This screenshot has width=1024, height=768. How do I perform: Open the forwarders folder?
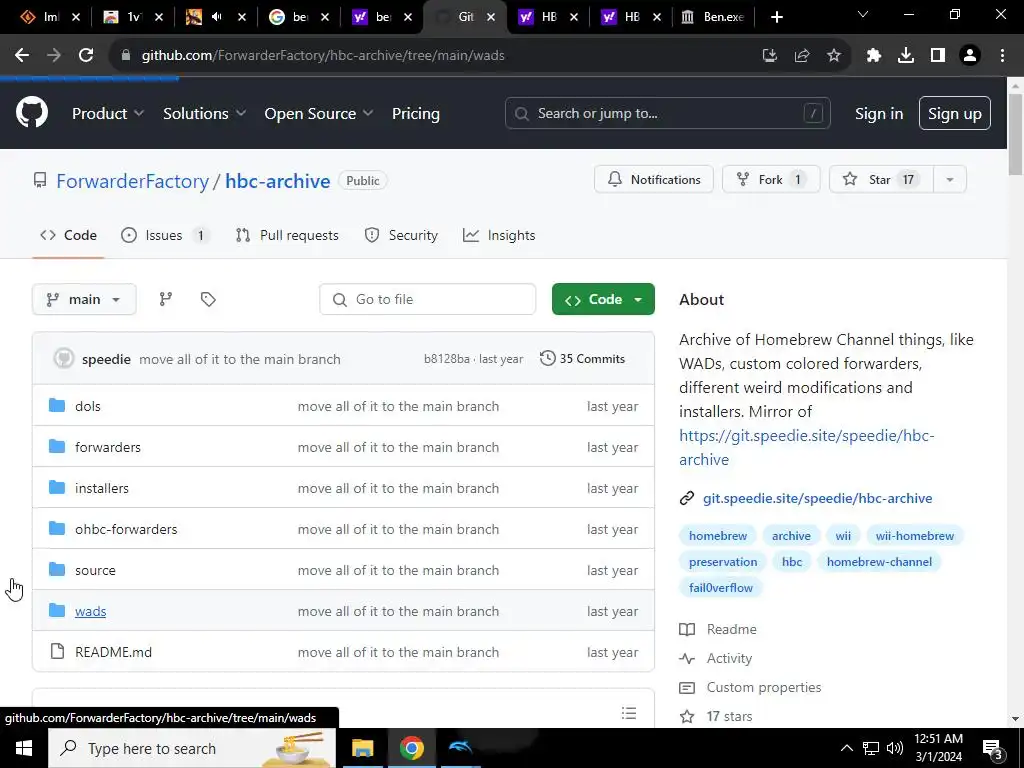pos(108,447)
